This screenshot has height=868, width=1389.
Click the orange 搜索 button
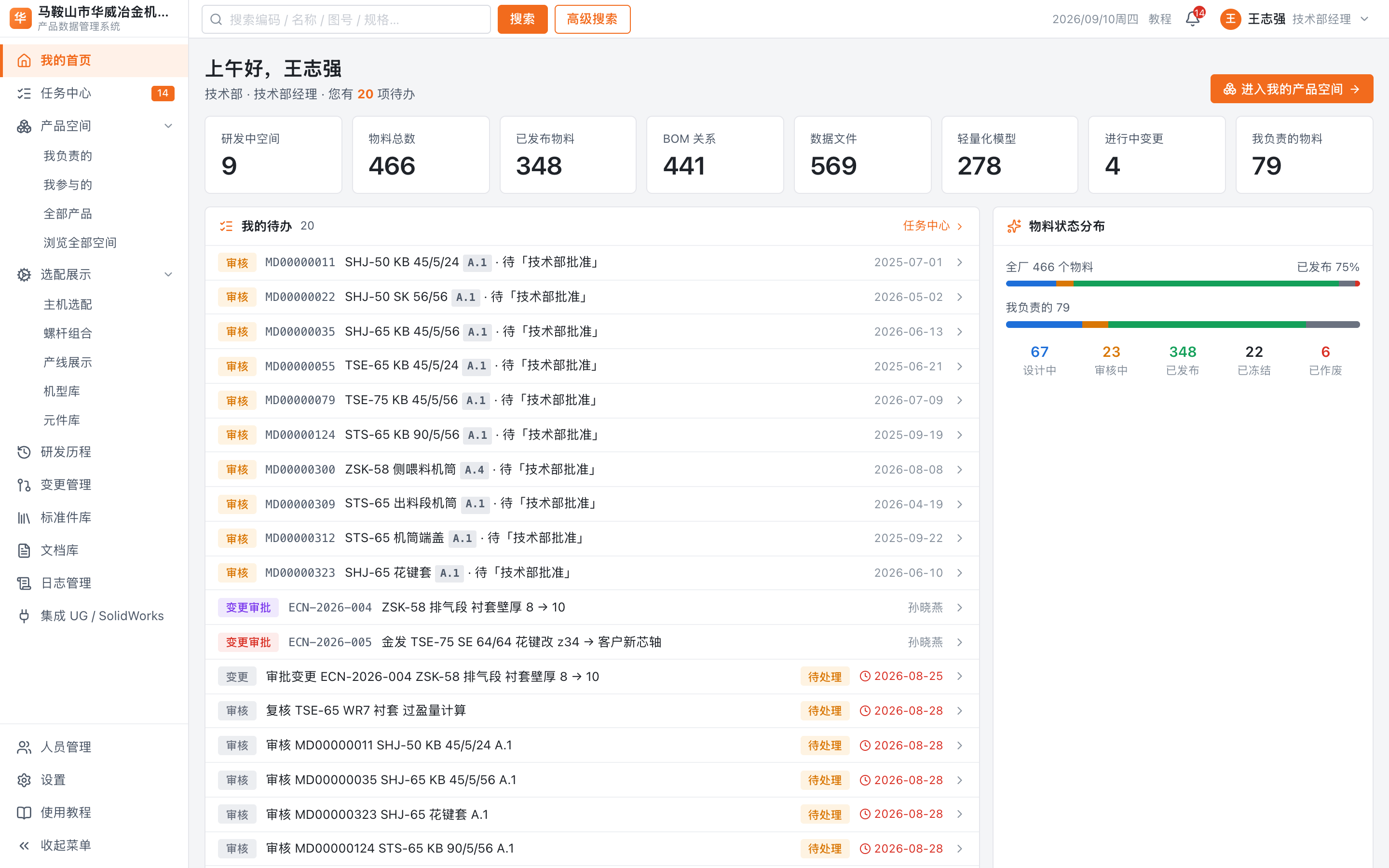pos(522,19)
